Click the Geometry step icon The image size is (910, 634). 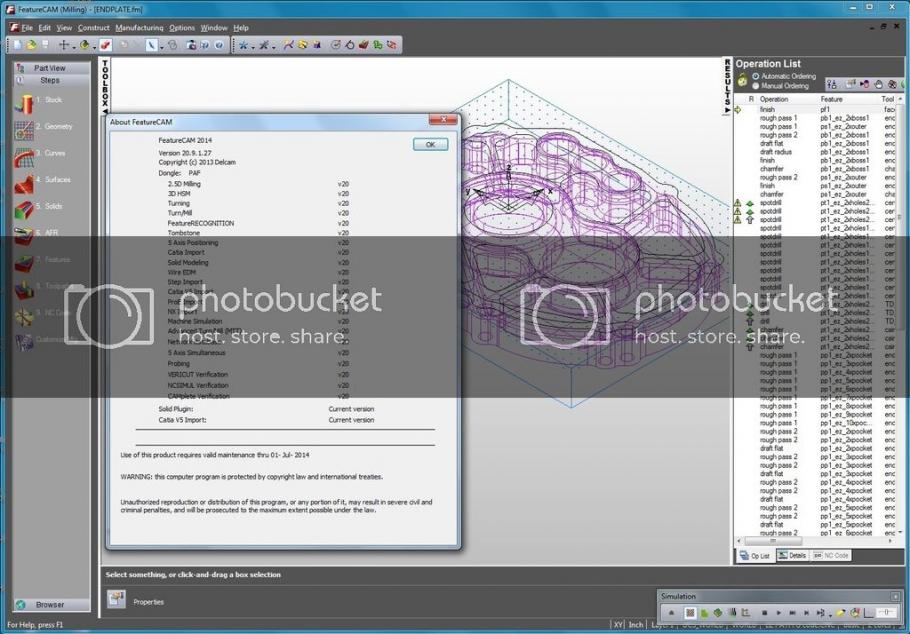click(x=24, y=131)
